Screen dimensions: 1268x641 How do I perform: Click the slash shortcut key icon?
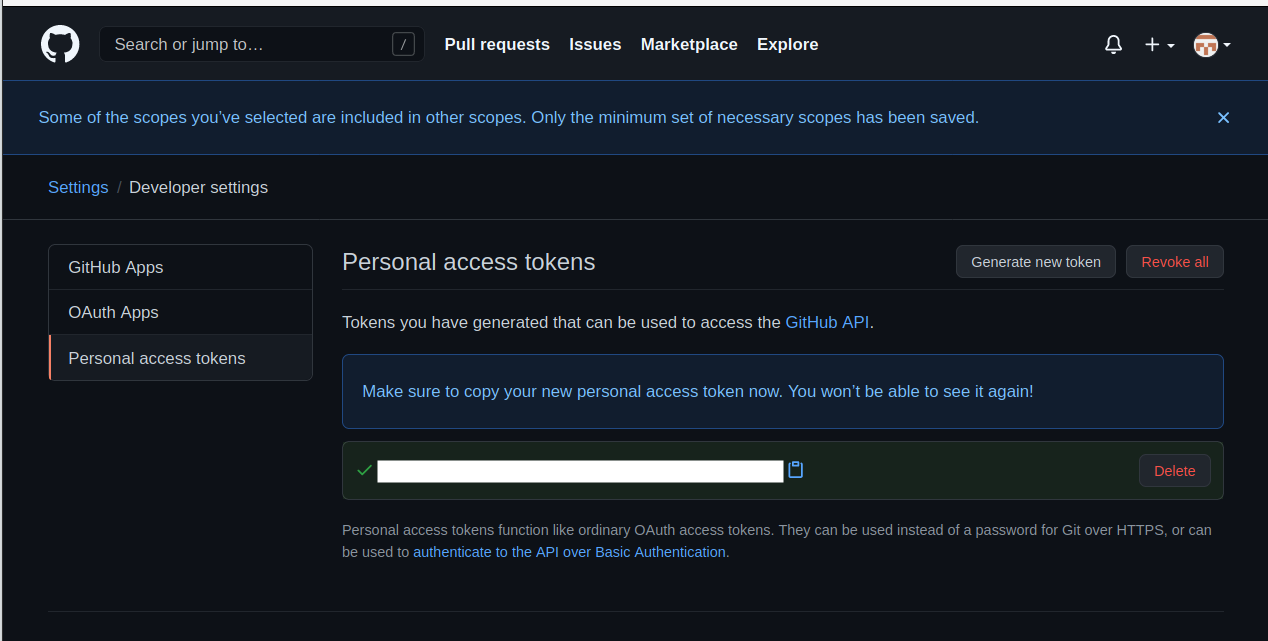pyautogui.click(x=403, y=44)
